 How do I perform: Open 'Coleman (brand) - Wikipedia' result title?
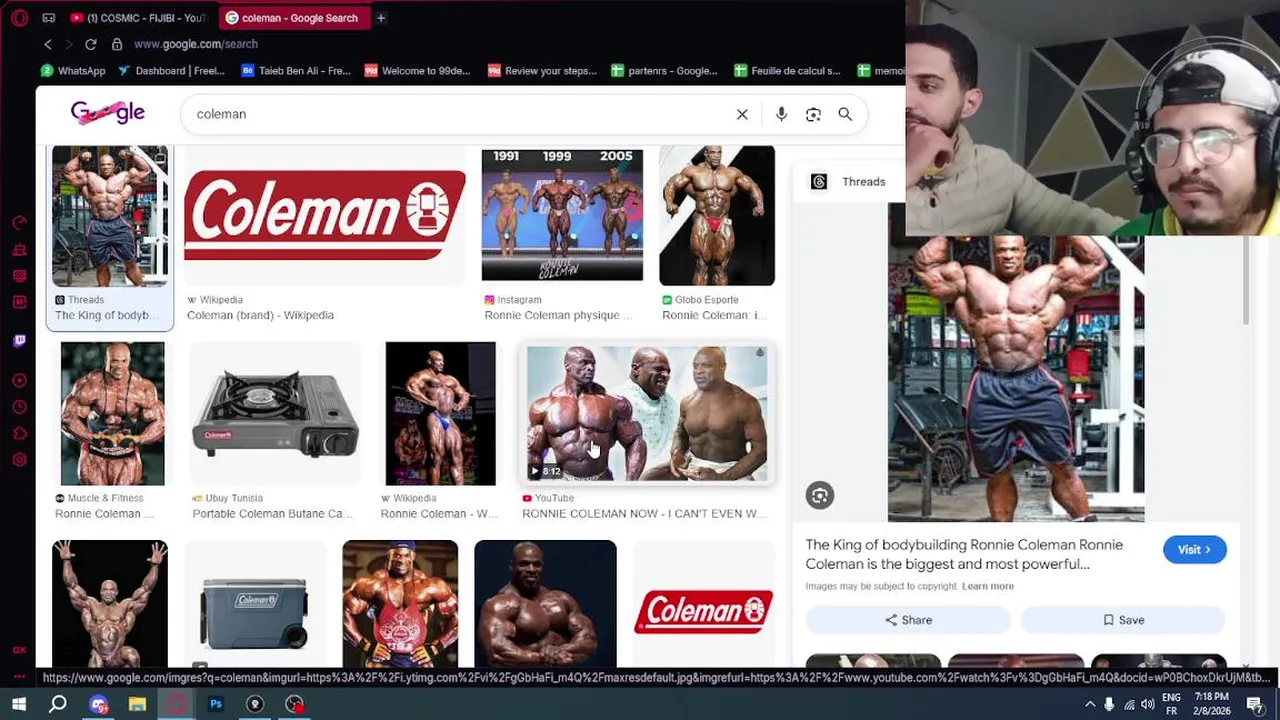(x=260, y=315)
